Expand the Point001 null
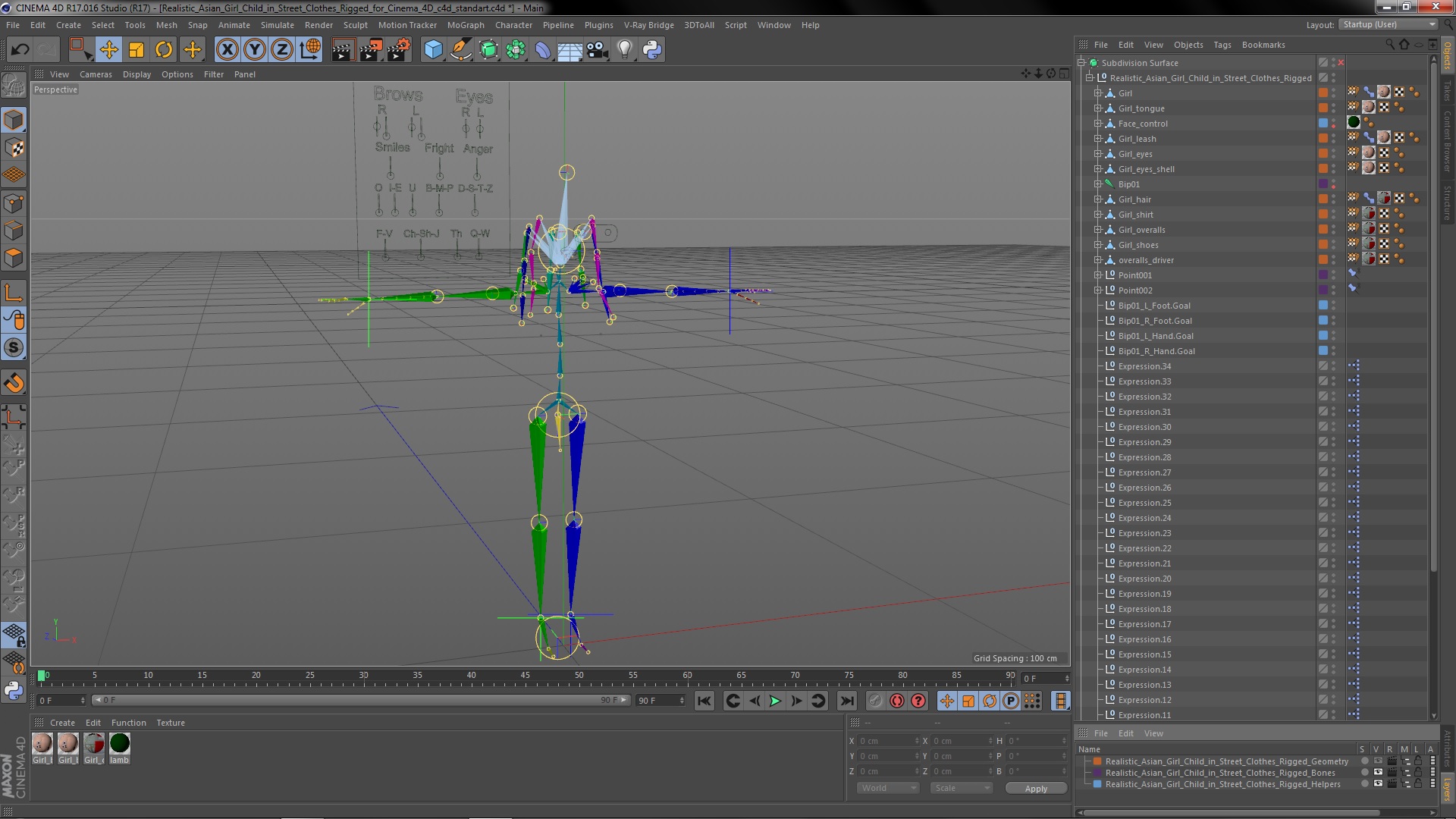The height and width of the screenshot is (819, 1456). pyautogui.click(x=1097, y=275)
